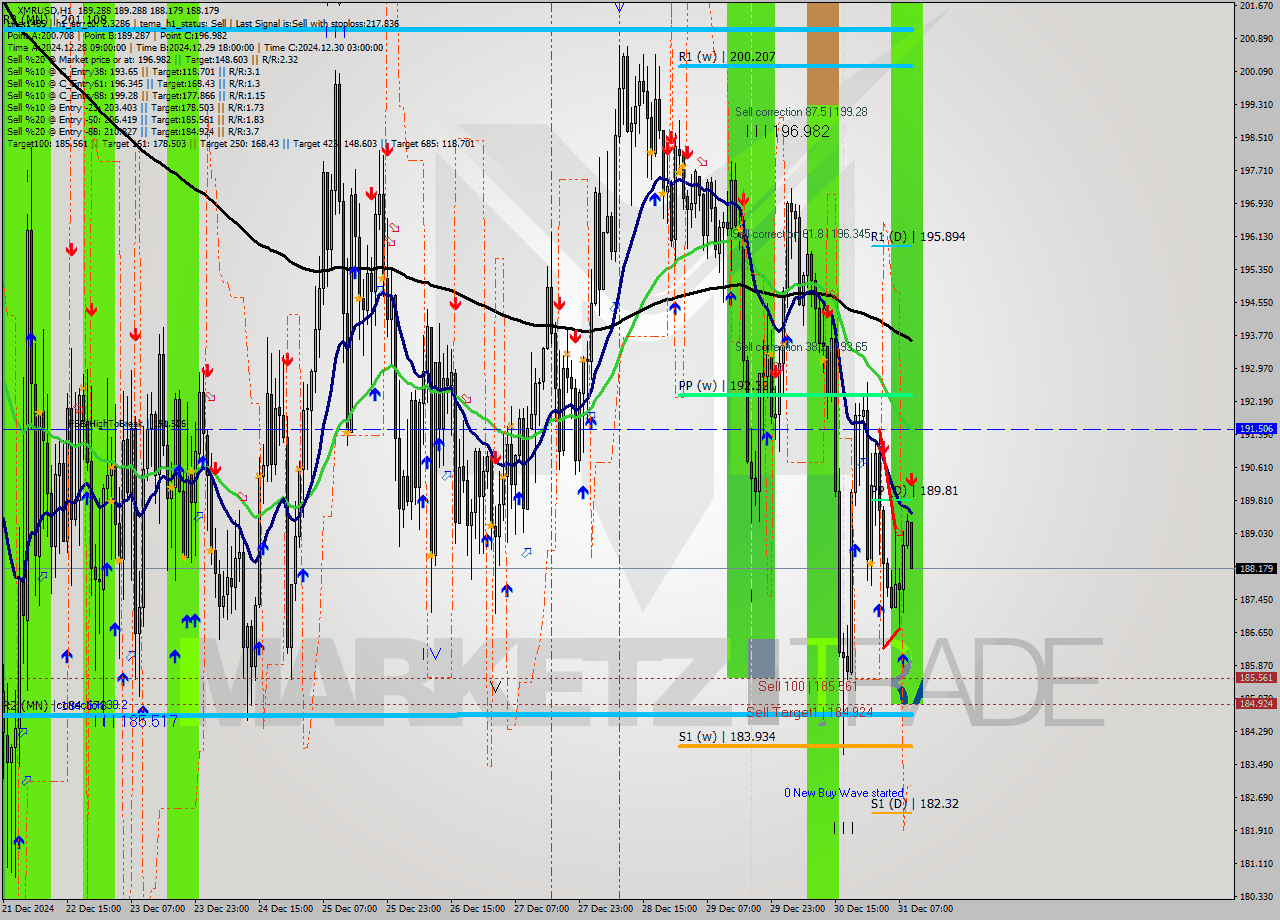The width and height of the screenshot is (1280, 920).
Task: Click the 200.890 price axis value
Action: tap(1256, 38)
